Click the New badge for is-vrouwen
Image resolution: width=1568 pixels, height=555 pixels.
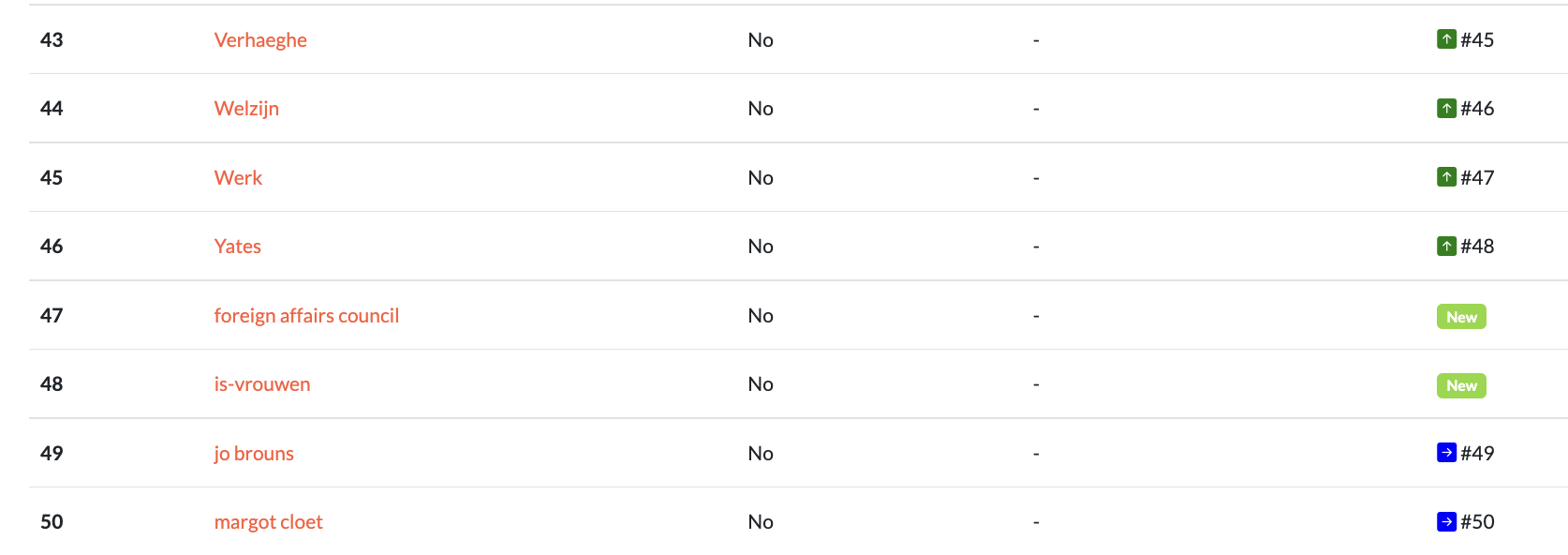[x=1461, y=385]
